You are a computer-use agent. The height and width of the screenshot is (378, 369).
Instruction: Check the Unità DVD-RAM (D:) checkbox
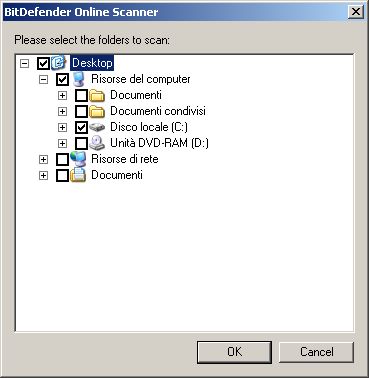[82, 143]
